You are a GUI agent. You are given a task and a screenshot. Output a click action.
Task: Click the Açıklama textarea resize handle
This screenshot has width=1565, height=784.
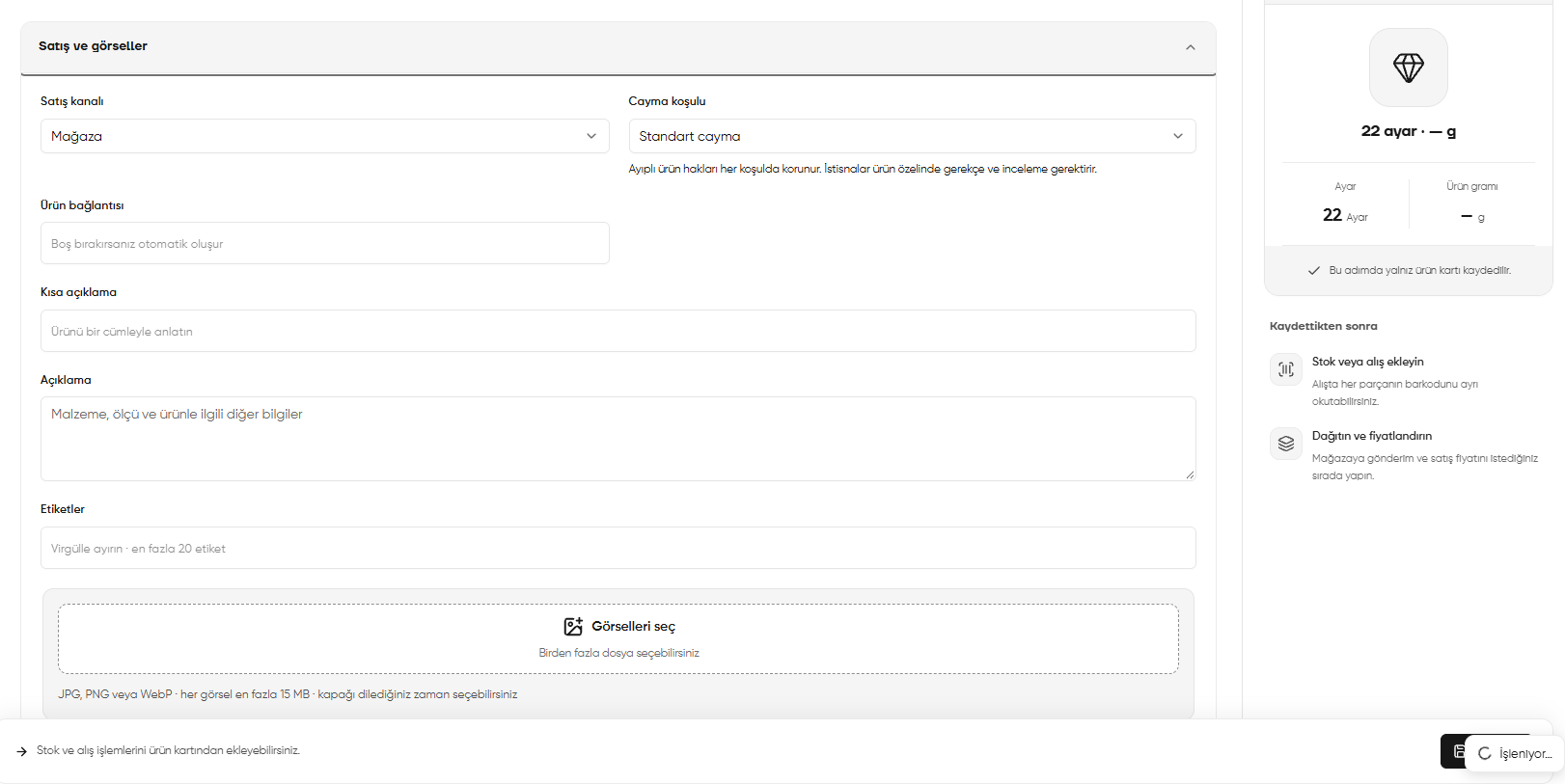1190,474
